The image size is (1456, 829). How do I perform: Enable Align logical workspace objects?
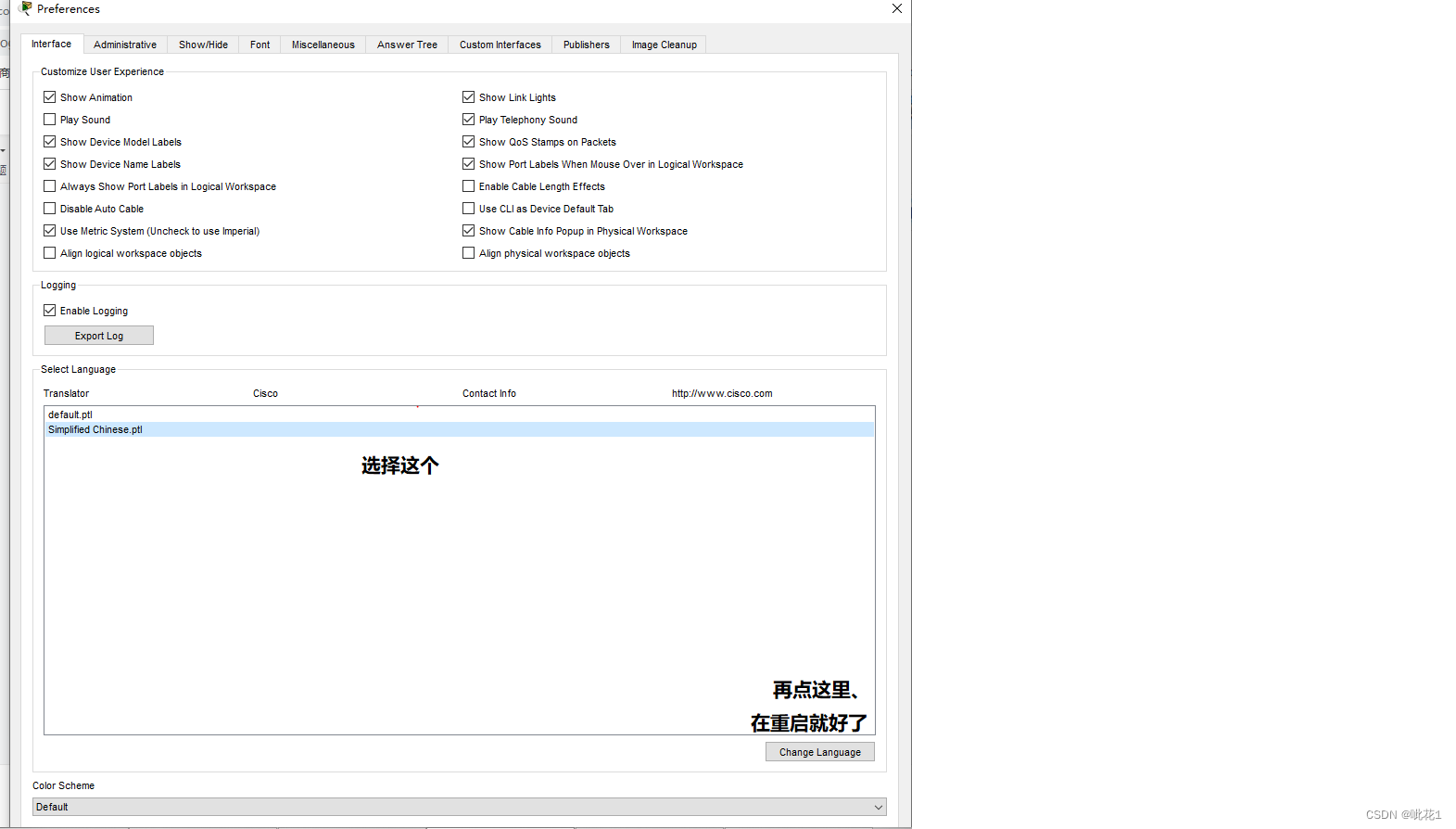50,253
